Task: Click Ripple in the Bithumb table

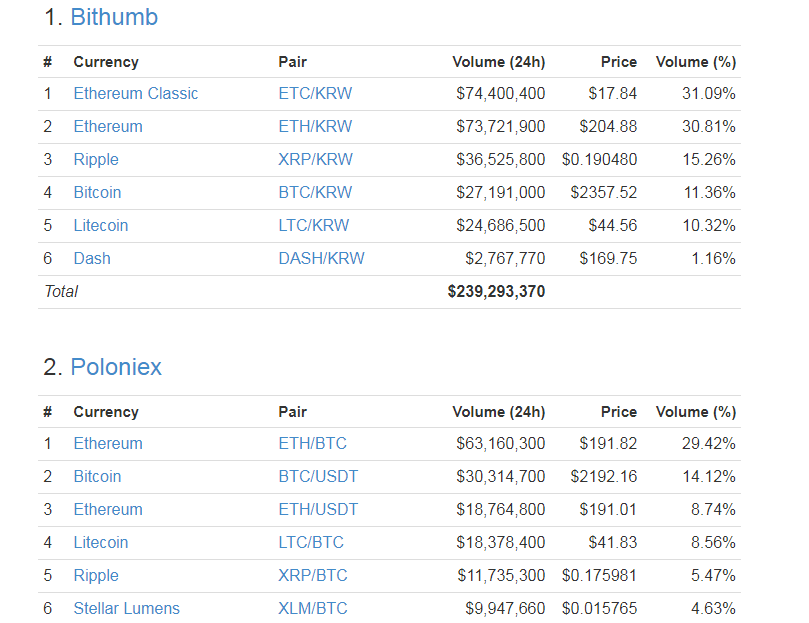Action: 96,160
